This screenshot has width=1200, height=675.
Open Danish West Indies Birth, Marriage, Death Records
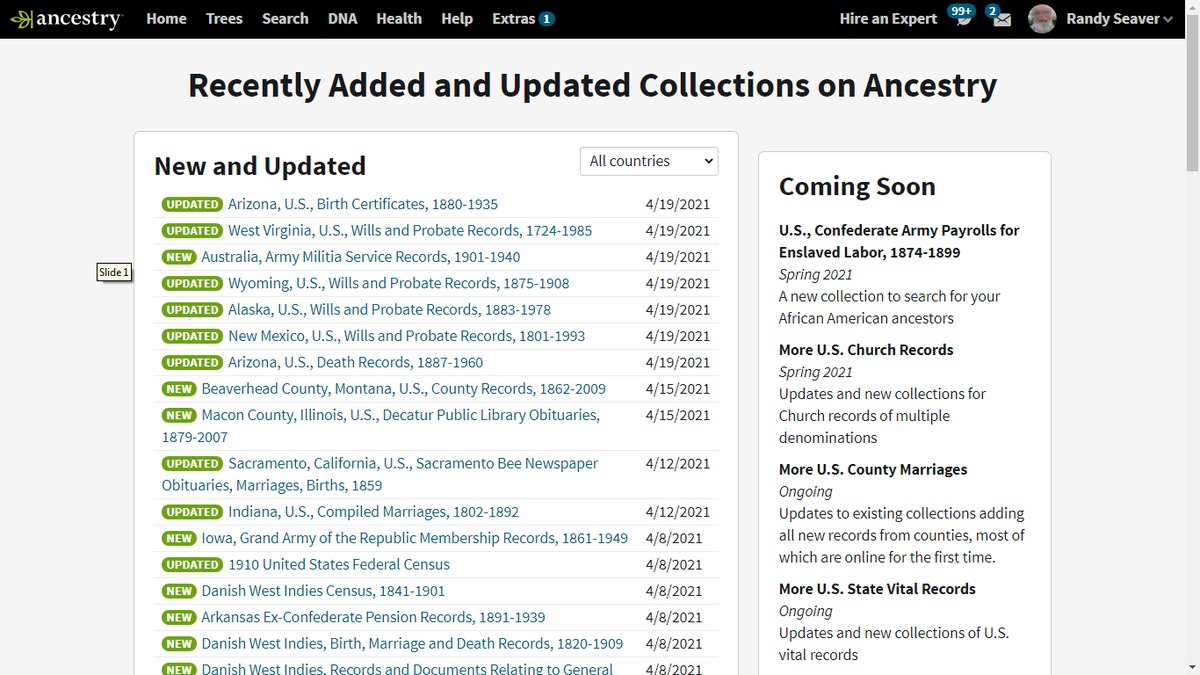coord(412,644)
